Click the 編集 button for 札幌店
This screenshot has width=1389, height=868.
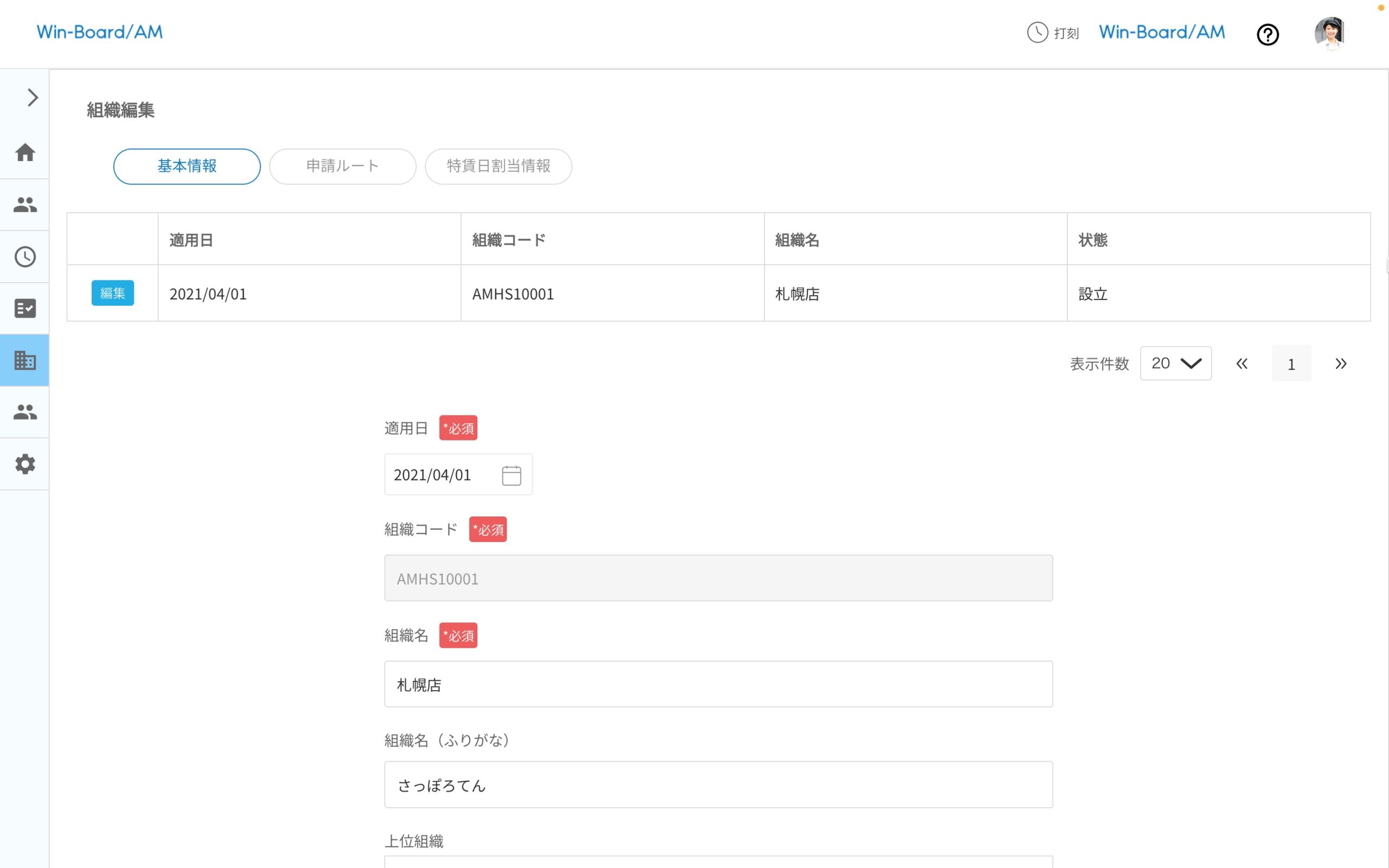tap(112, 293)
